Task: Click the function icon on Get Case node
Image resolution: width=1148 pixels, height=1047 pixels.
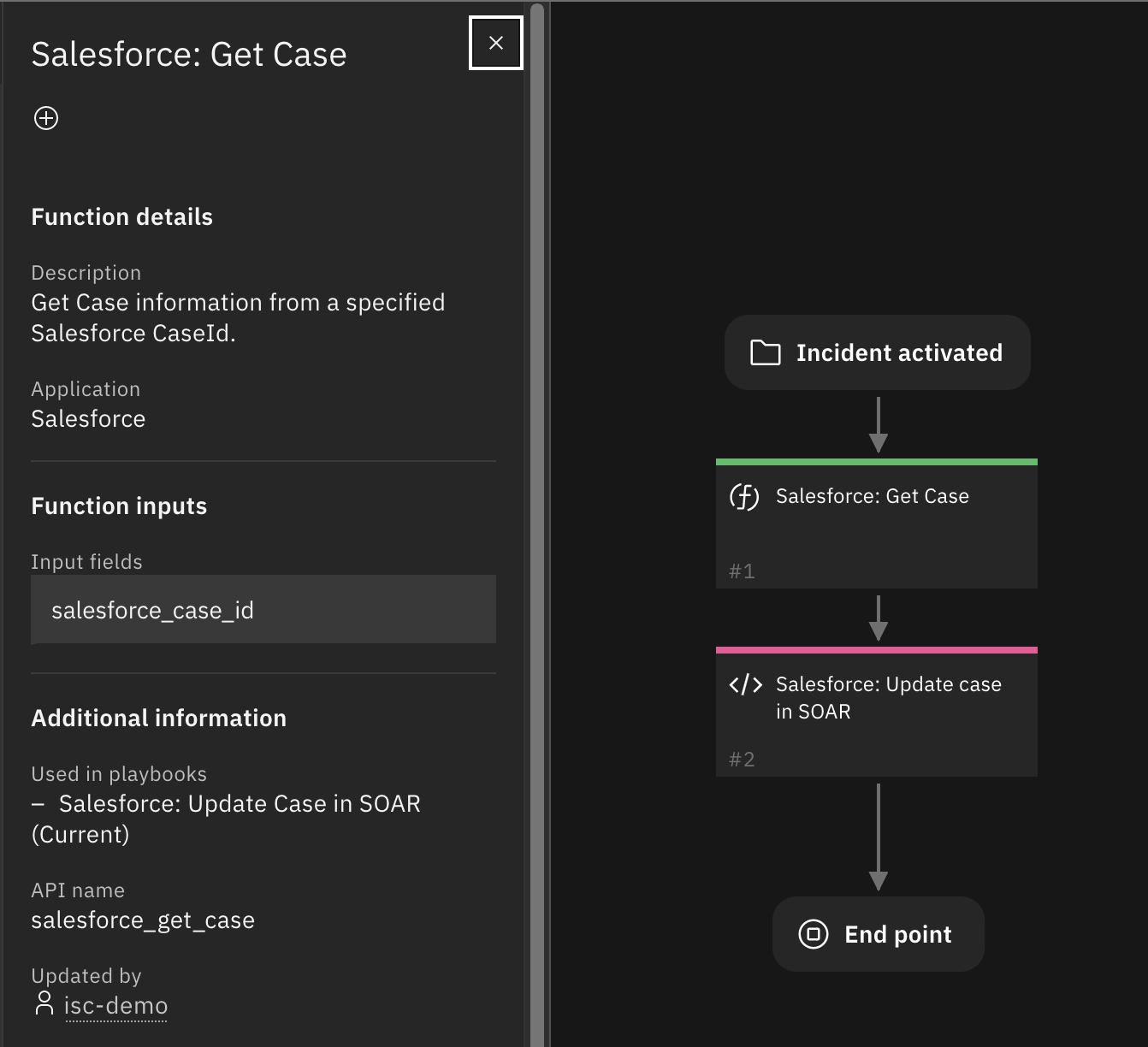Action: coord(744,496)
